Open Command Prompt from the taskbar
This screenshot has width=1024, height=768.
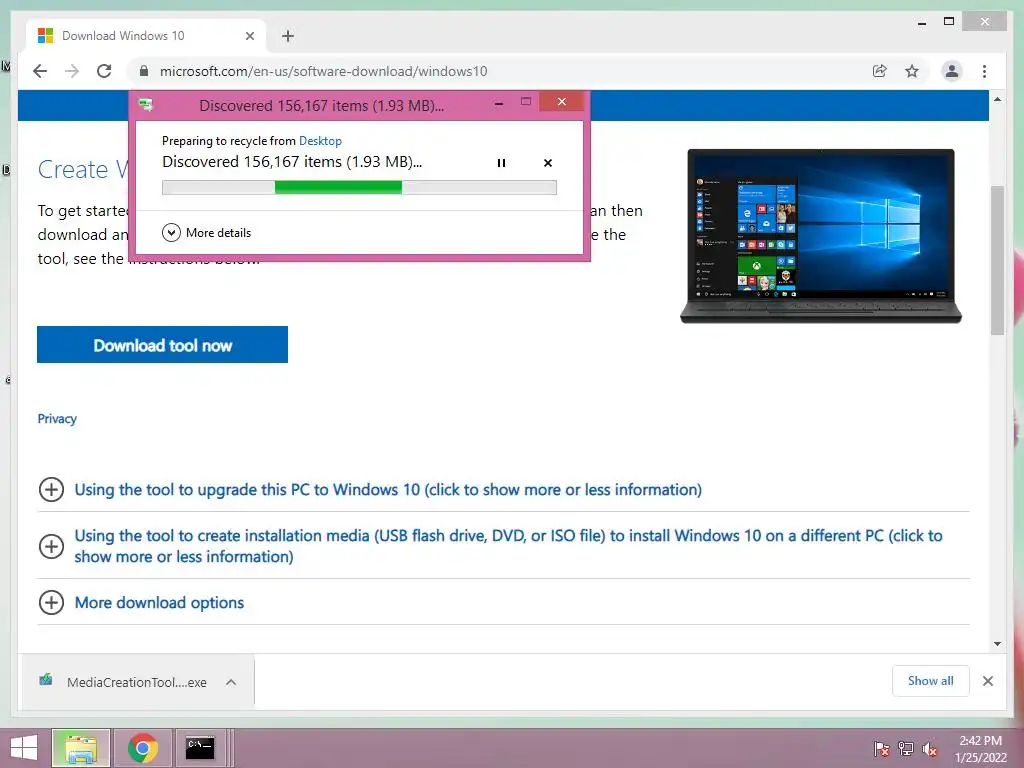(200, 748)
